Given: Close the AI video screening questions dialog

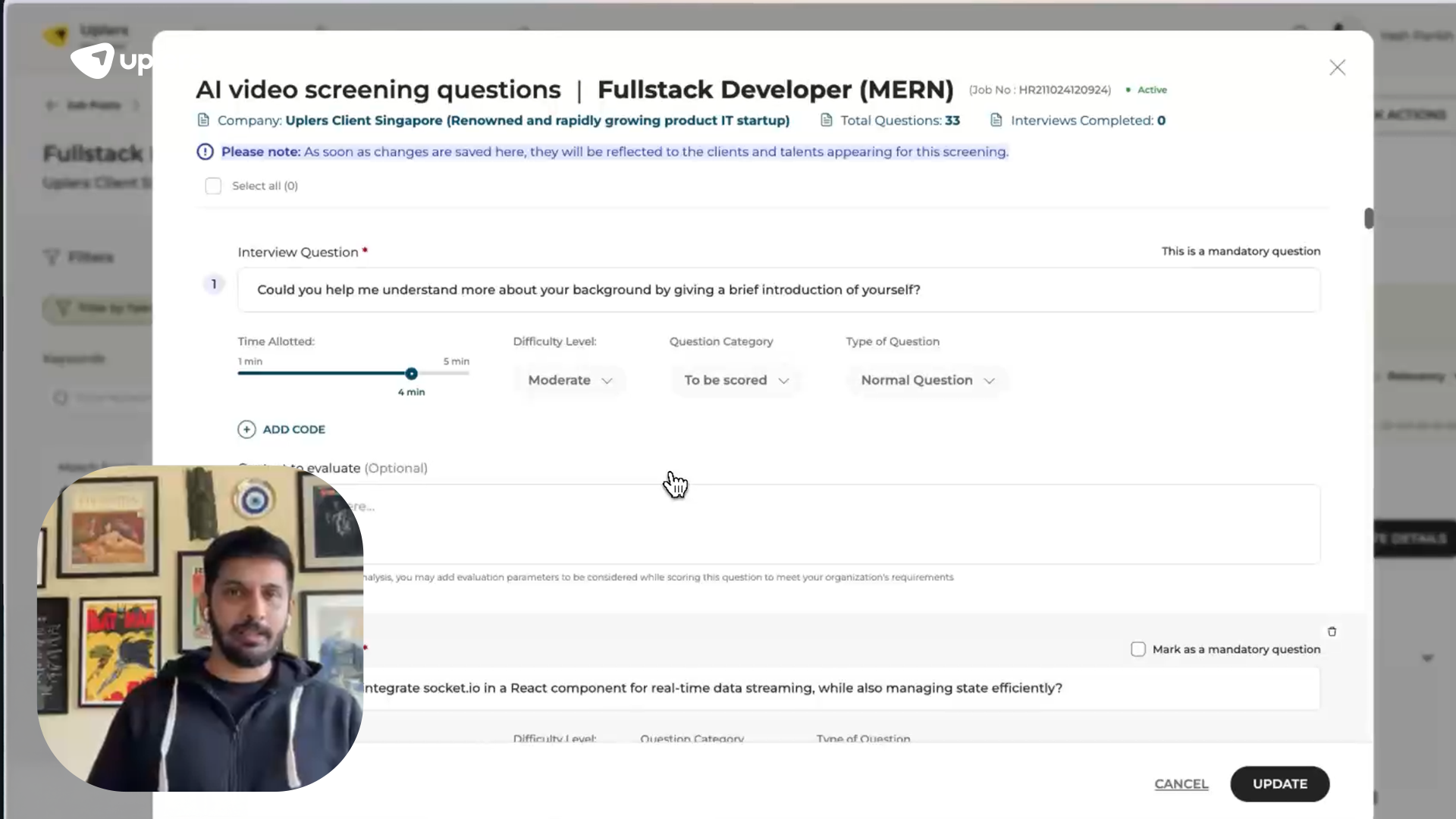Looking at the screenshot, I should [1337, 67].
